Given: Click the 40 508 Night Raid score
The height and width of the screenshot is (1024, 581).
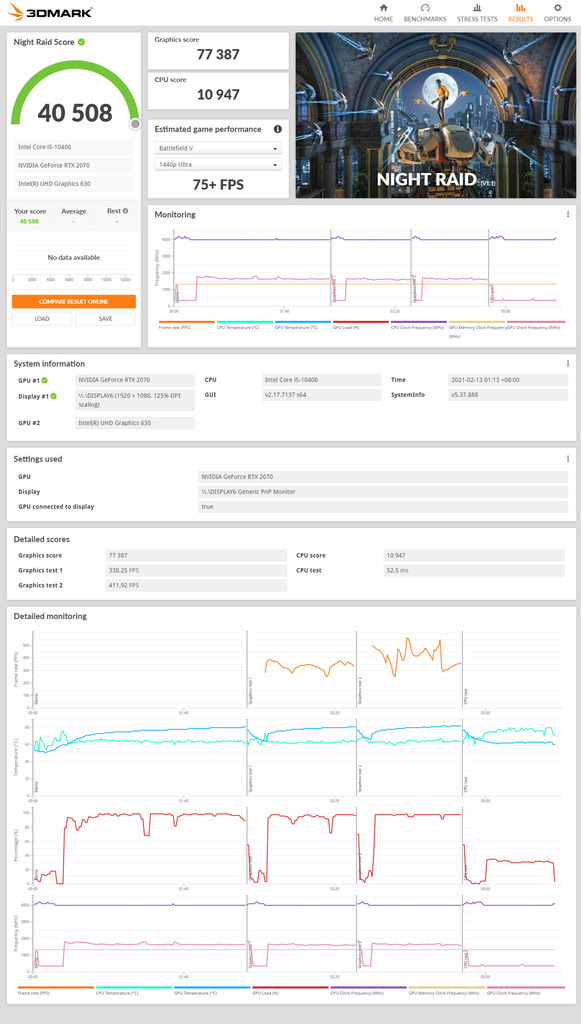Looking at the screenshot, I should point(74,113).
